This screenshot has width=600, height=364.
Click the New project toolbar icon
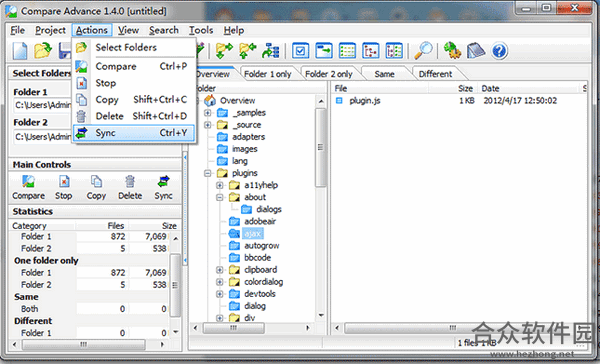(x=20, y=51)
